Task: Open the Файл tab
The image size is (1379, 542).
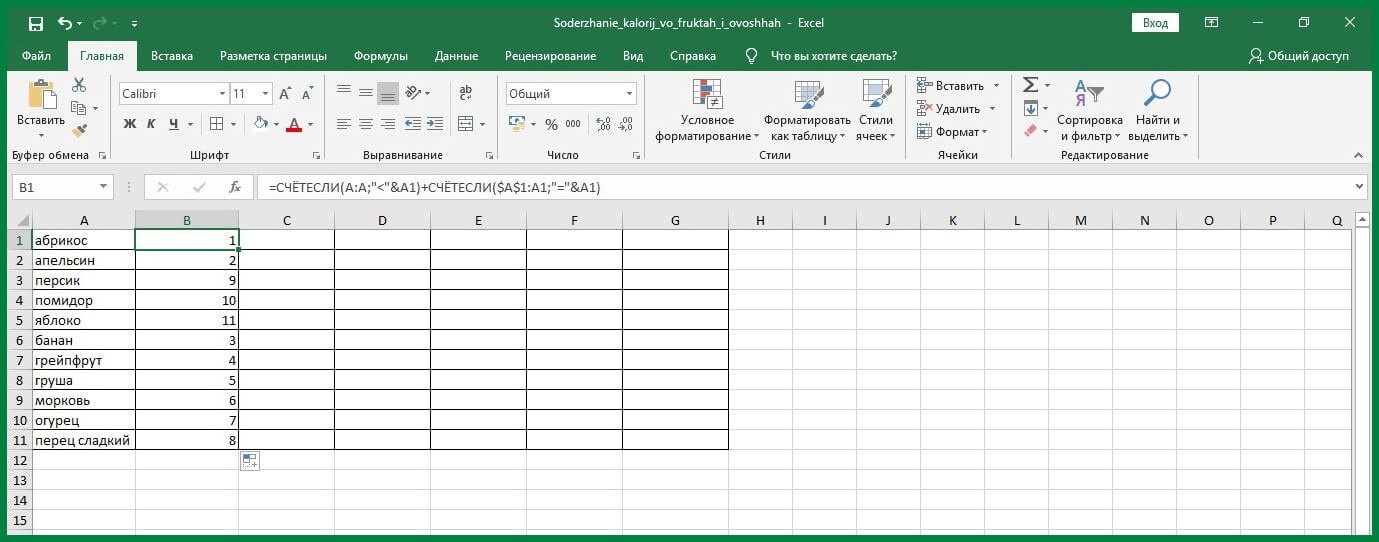Action: tap(36, 56)
